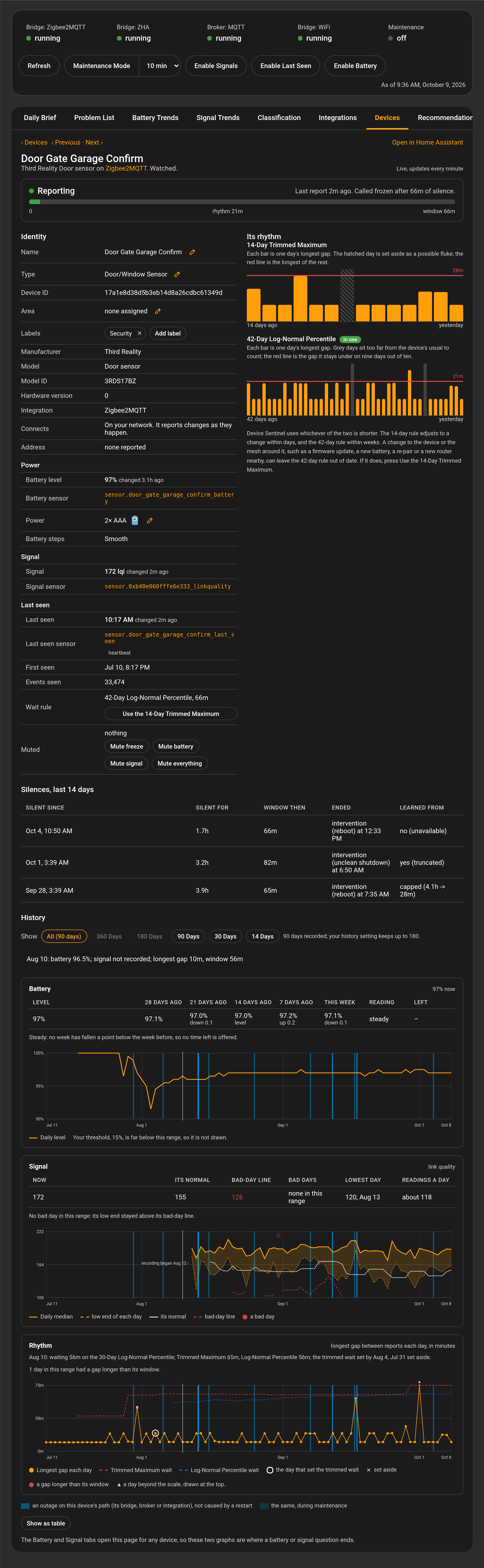The width and height of the screenshot is (484, 1568).
Task: Open the battery sensor entity link
Action: tap(169, 498)
